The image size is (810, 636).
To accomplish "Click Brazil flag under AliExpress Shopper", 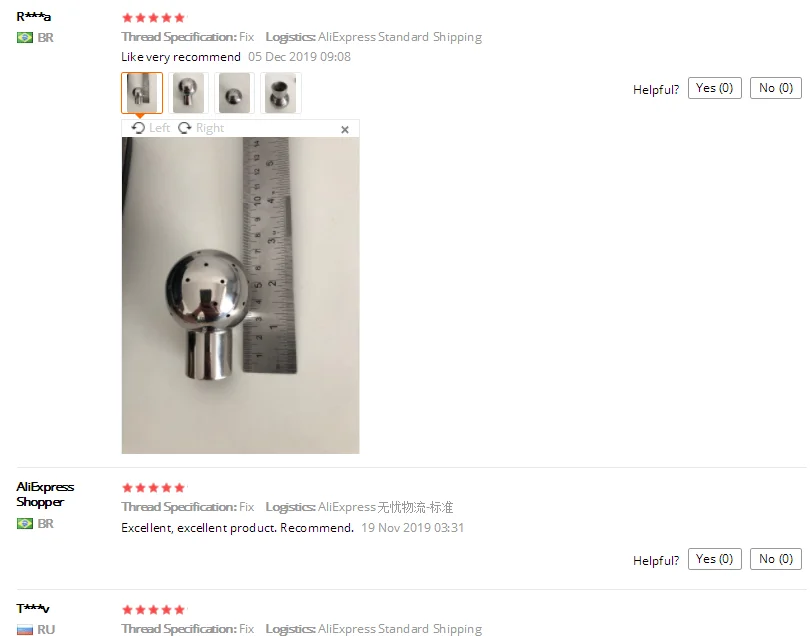I will click(x=25, y=523).
